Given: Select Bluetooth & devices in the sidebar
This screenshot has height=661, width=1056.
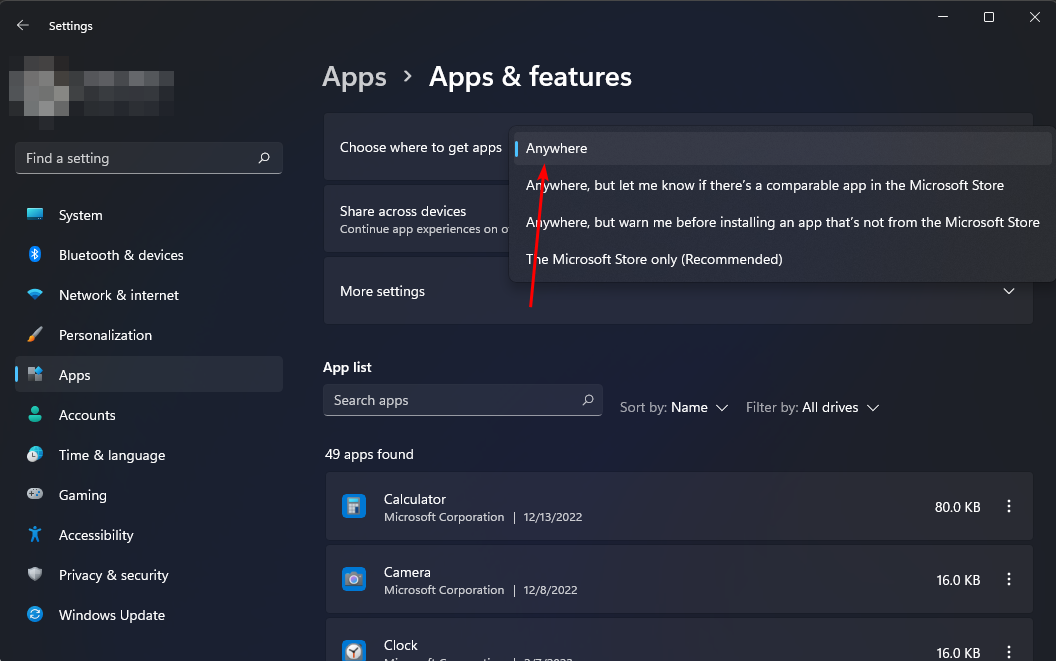Looking at the screenshot, I should [x=122, y=255].
